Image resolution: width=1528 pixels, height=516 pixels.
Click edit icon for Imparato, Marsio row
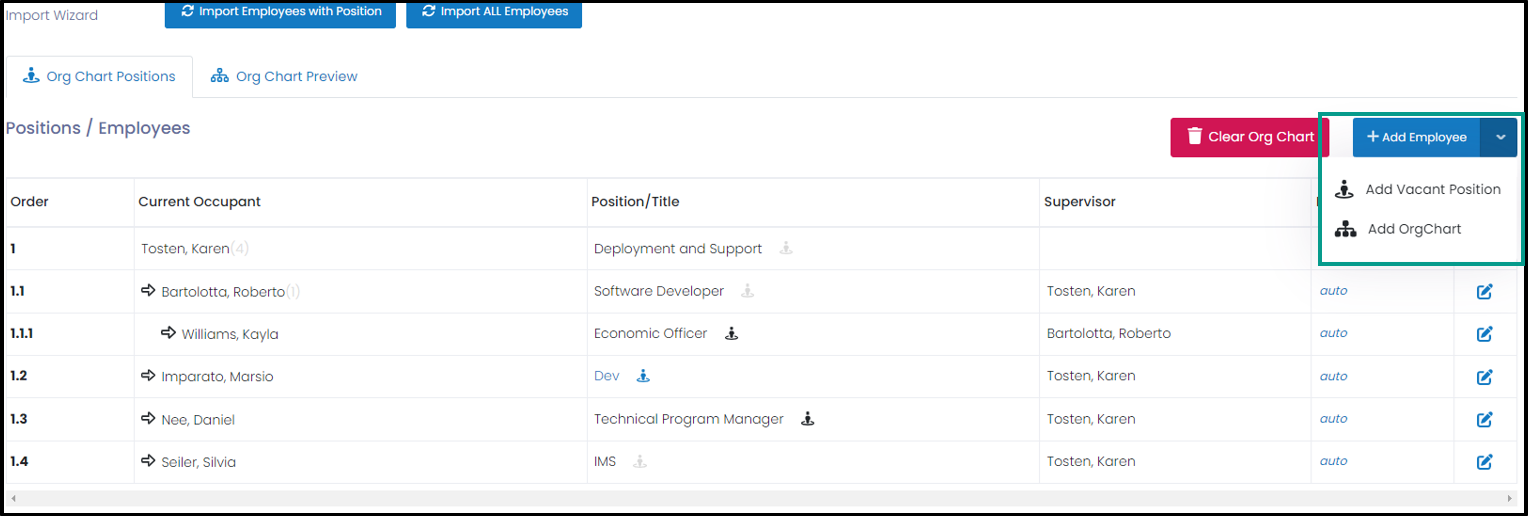1485,377
